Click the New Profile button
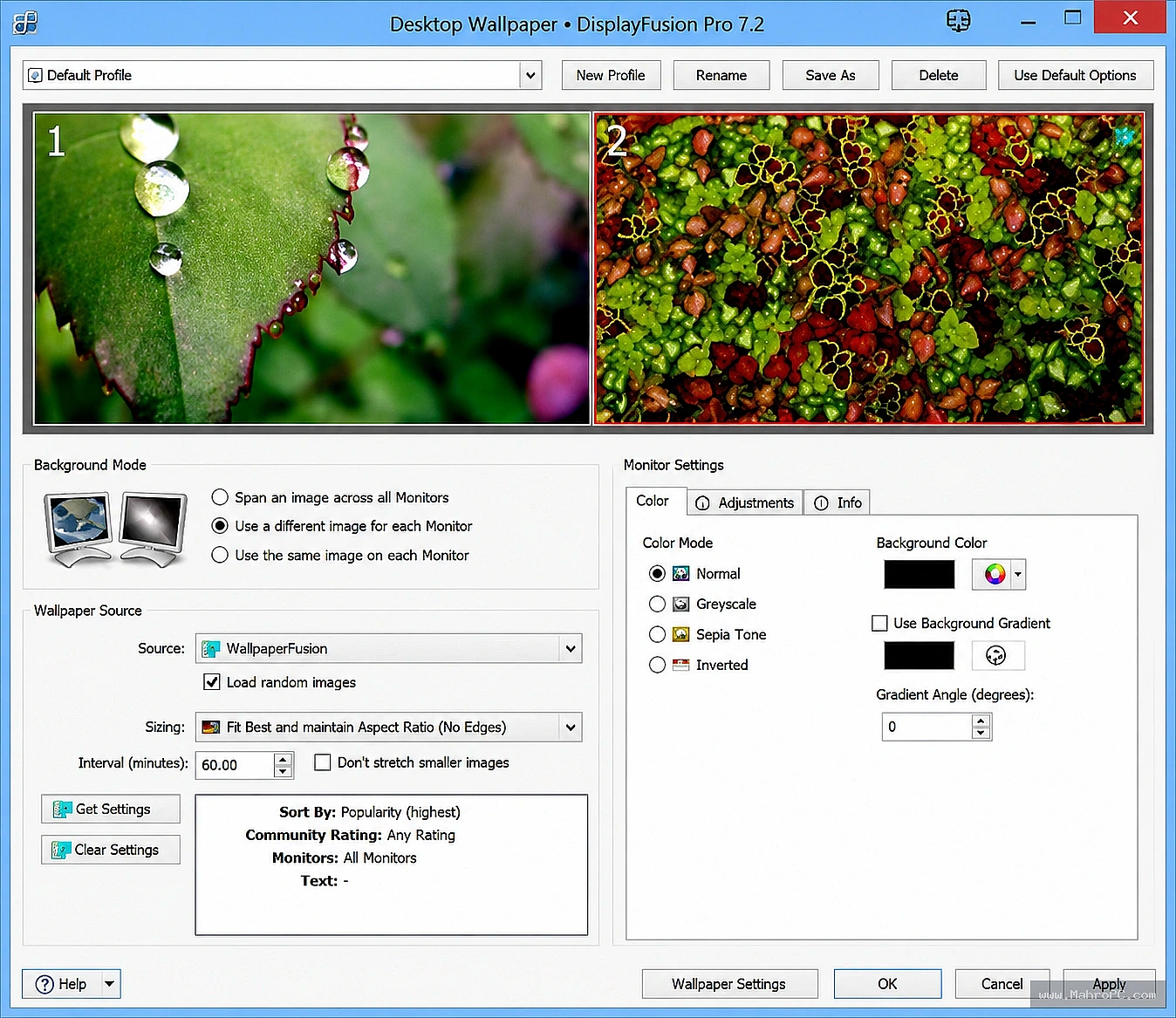Image resolution: width=1176 pixels, height=1018 pixels. point(611,76)
